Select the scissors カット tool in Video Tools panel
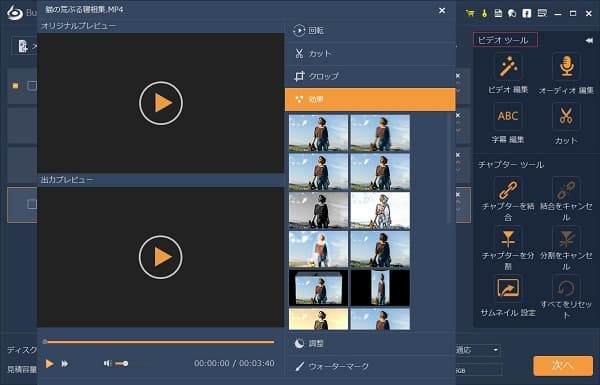Screen dimensions: 600x385 (566, 116)
